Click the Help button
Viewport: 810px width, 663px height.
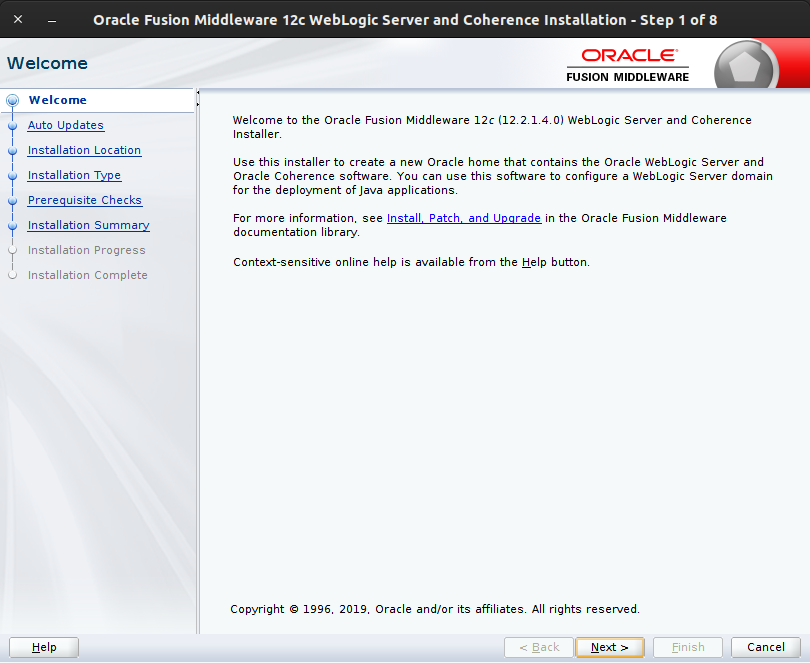point(44,647)
